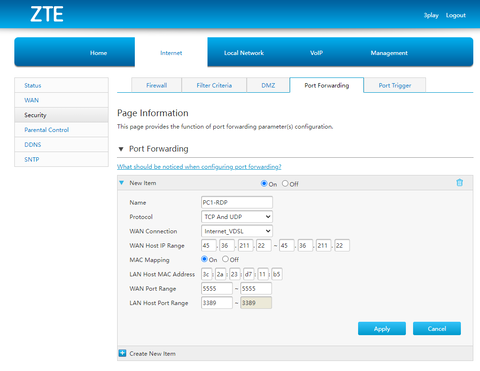Enable the New Item rule with On radio
Viewport: 480px width, 371px height.
pyautogui.click(x=264, y=183)
